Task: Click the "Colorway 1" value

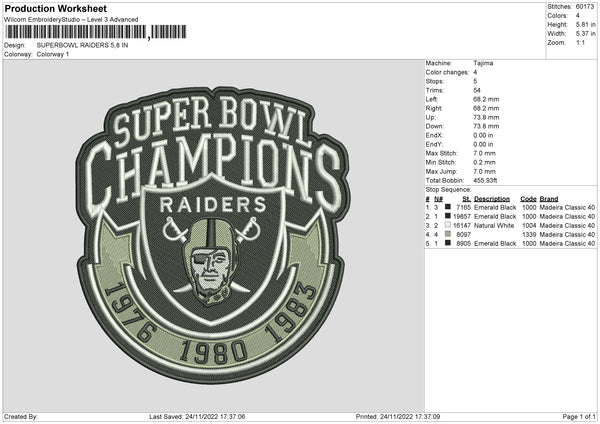Action: click(53, 54)
